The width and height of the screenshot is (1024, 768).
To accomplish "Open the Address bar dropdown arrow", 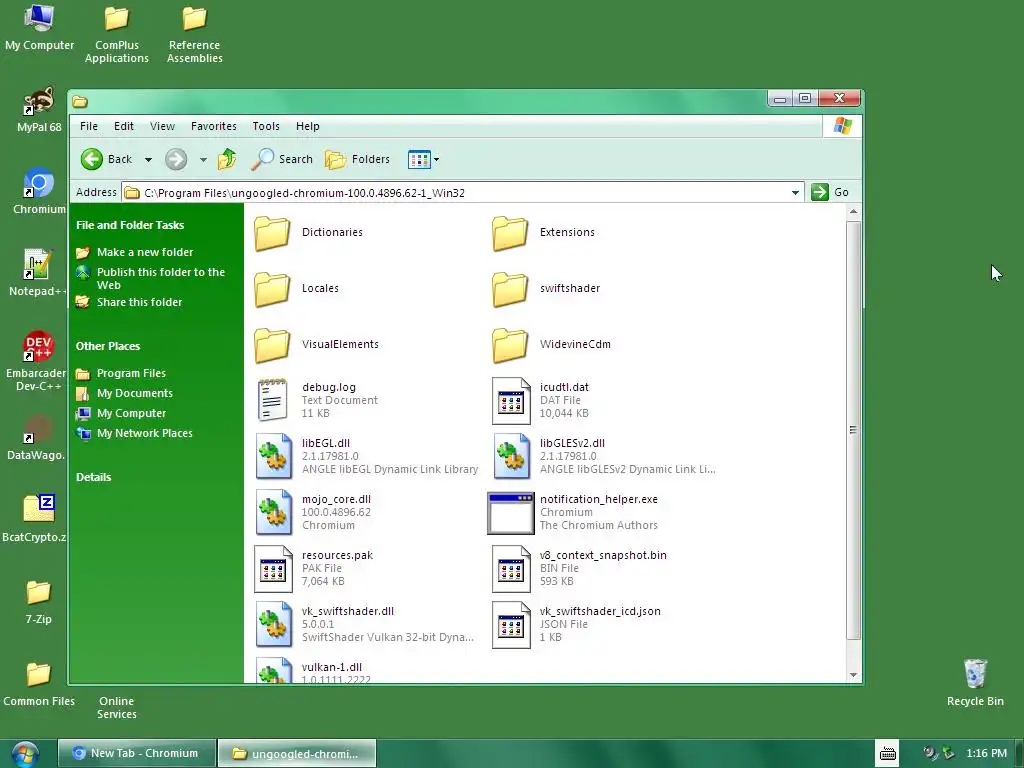I will click(795, 193).
